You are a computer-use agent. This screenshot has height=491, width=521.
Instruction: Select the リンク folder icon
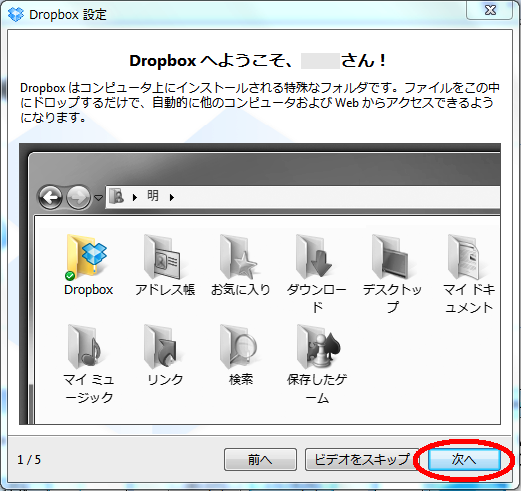161,347
